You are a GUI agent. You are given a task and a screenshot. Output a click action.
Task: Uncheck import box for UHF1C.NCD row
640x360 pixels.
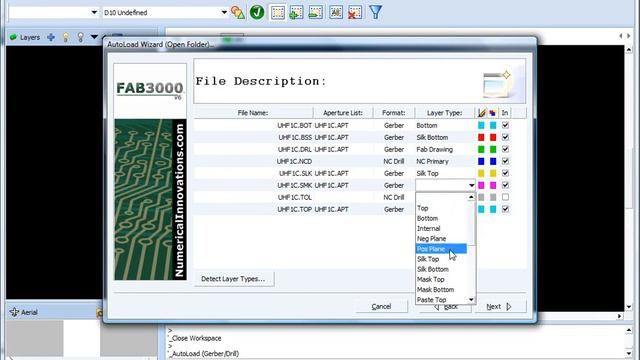[x=505, y=161]
